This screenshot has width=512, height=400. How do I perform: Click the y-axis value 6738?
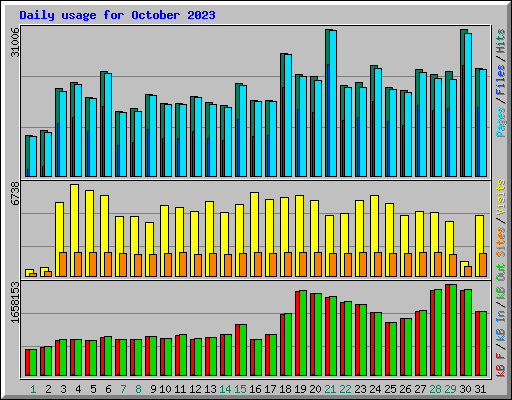(15, 194)
